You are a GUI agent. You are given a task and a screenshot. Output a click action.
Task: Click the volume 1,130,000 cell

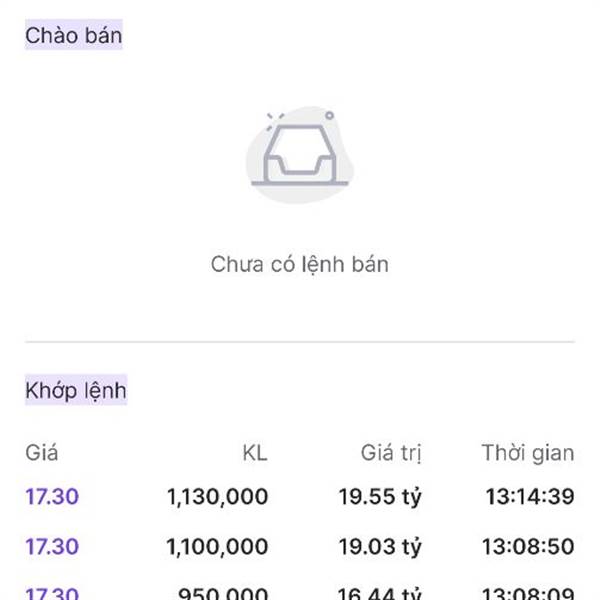click(x=216, y=496)
